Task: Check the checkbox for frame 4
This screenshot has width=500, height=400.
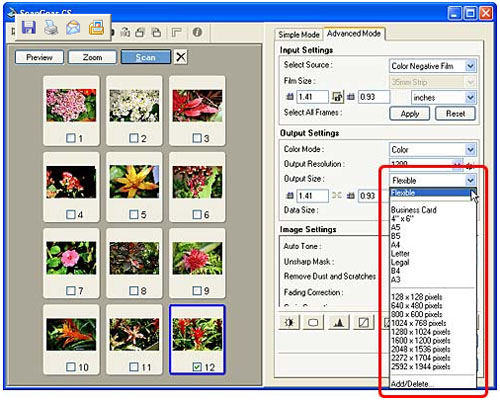Action: pos(71,214)
